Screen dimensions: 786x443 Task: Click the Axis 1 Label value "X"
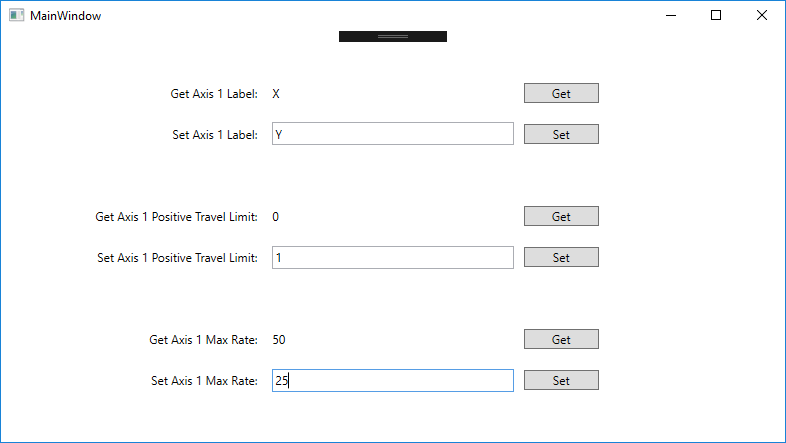click(x=276, y=94)
